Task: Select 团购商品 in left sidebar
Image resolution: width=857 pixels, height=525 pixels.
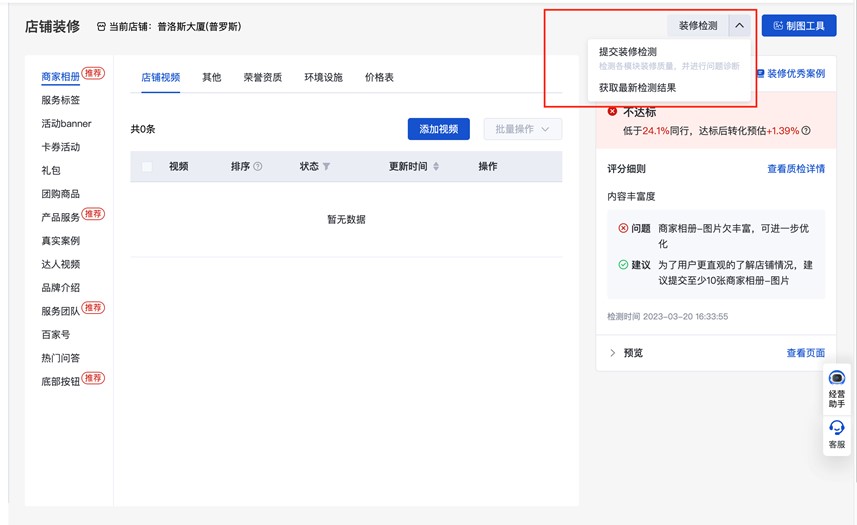Action: coord(60,194)
